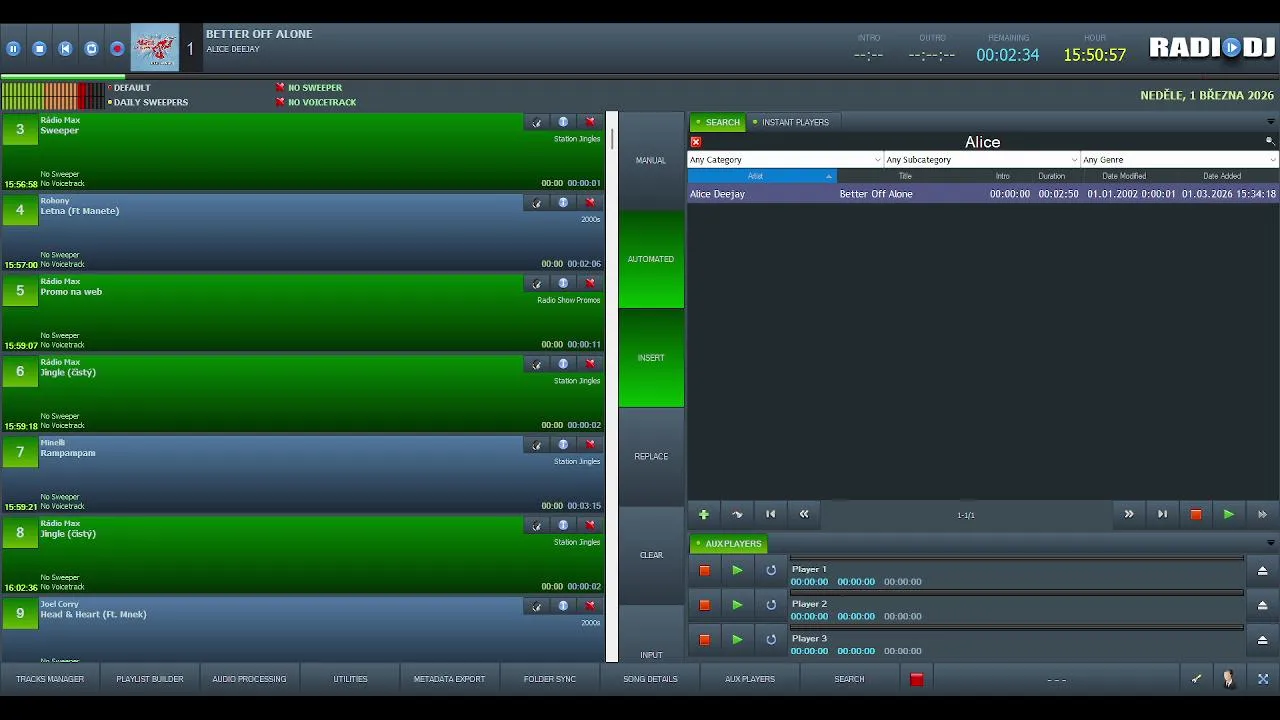
Task: Select the Aux Players tab header
Action: click(729, 544)
